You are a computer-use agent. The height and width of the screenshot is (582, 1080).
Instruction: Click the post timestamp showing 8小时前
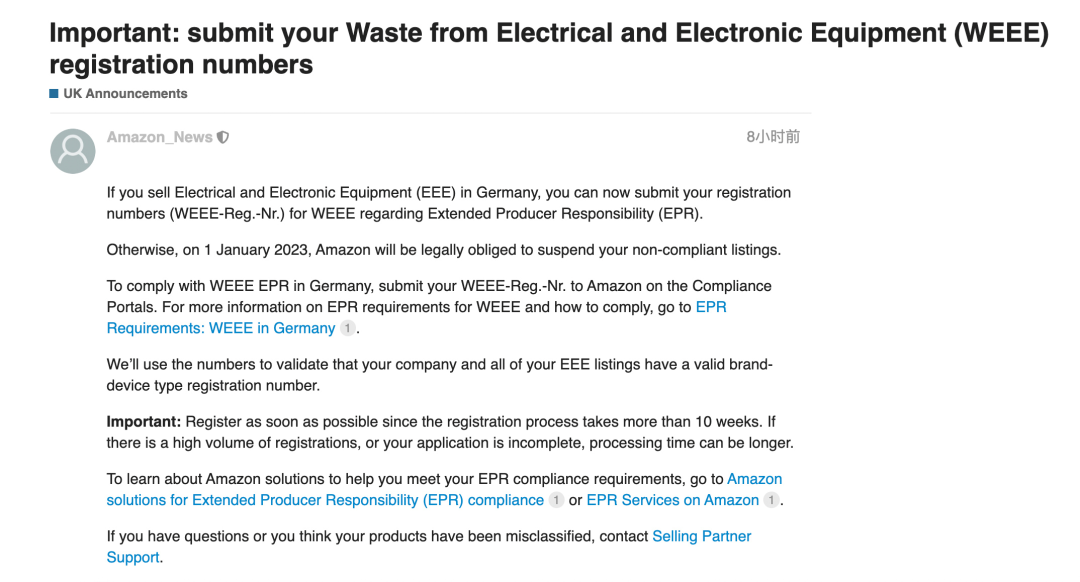pyautogui.click(x=773, y=137)
